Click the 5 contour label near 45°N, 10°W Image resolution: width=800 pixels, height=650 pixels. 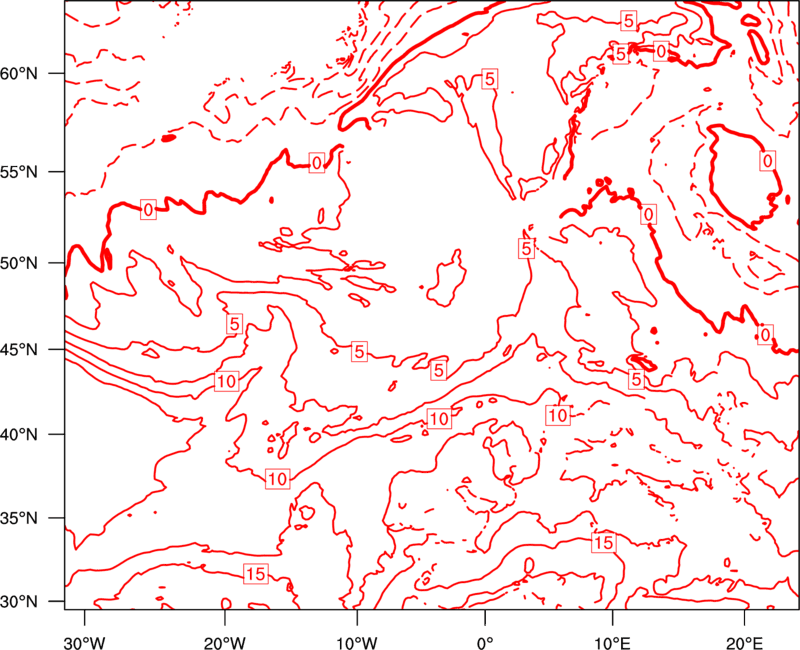359,352
